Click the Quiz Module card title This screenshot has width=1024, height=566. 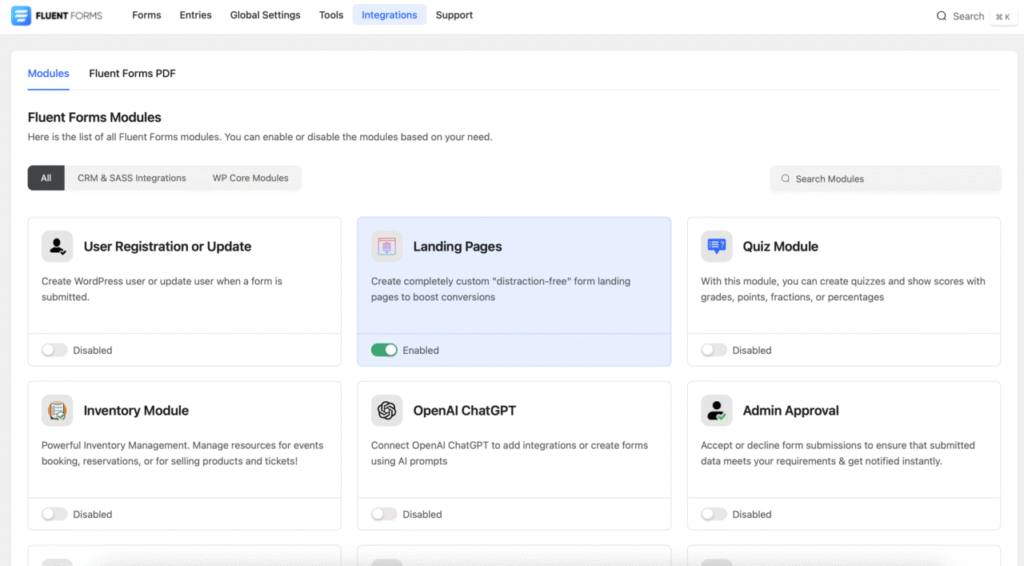pyautogui.click(x=780, y=246)
